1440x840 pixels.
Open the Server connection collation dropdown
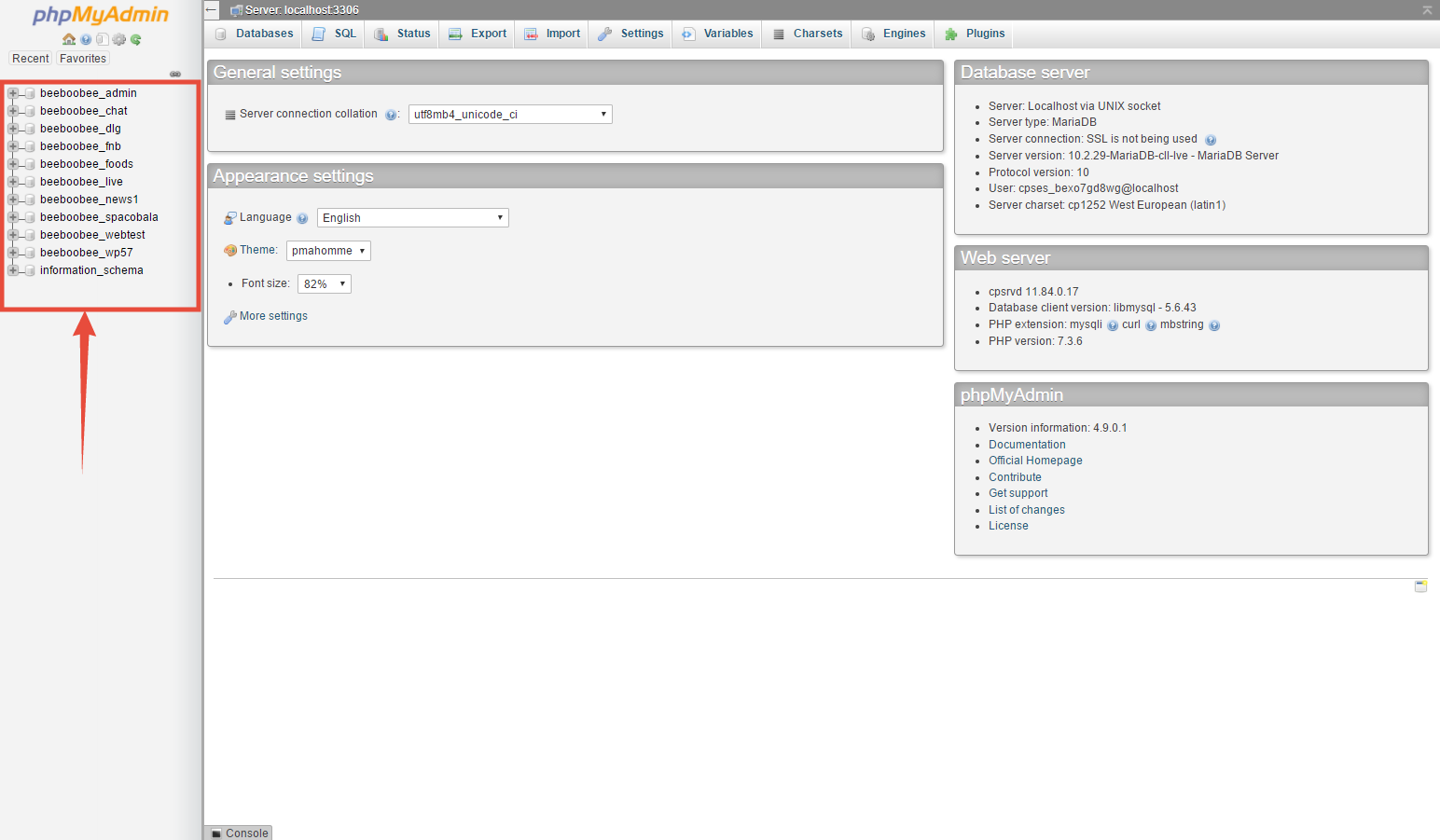tap(510, 115)
